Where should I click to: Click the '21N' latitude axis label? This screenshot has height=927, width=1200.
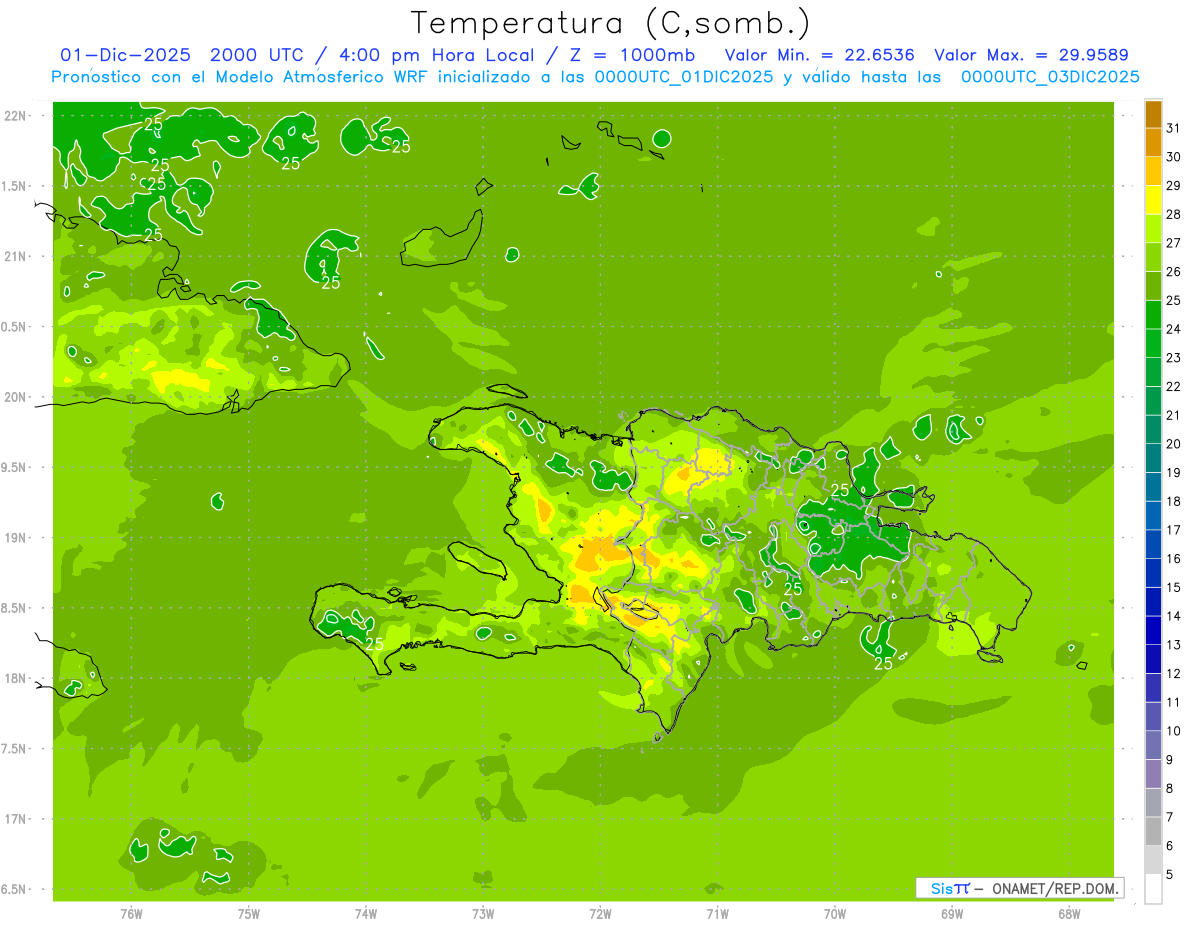click(16, 256)
